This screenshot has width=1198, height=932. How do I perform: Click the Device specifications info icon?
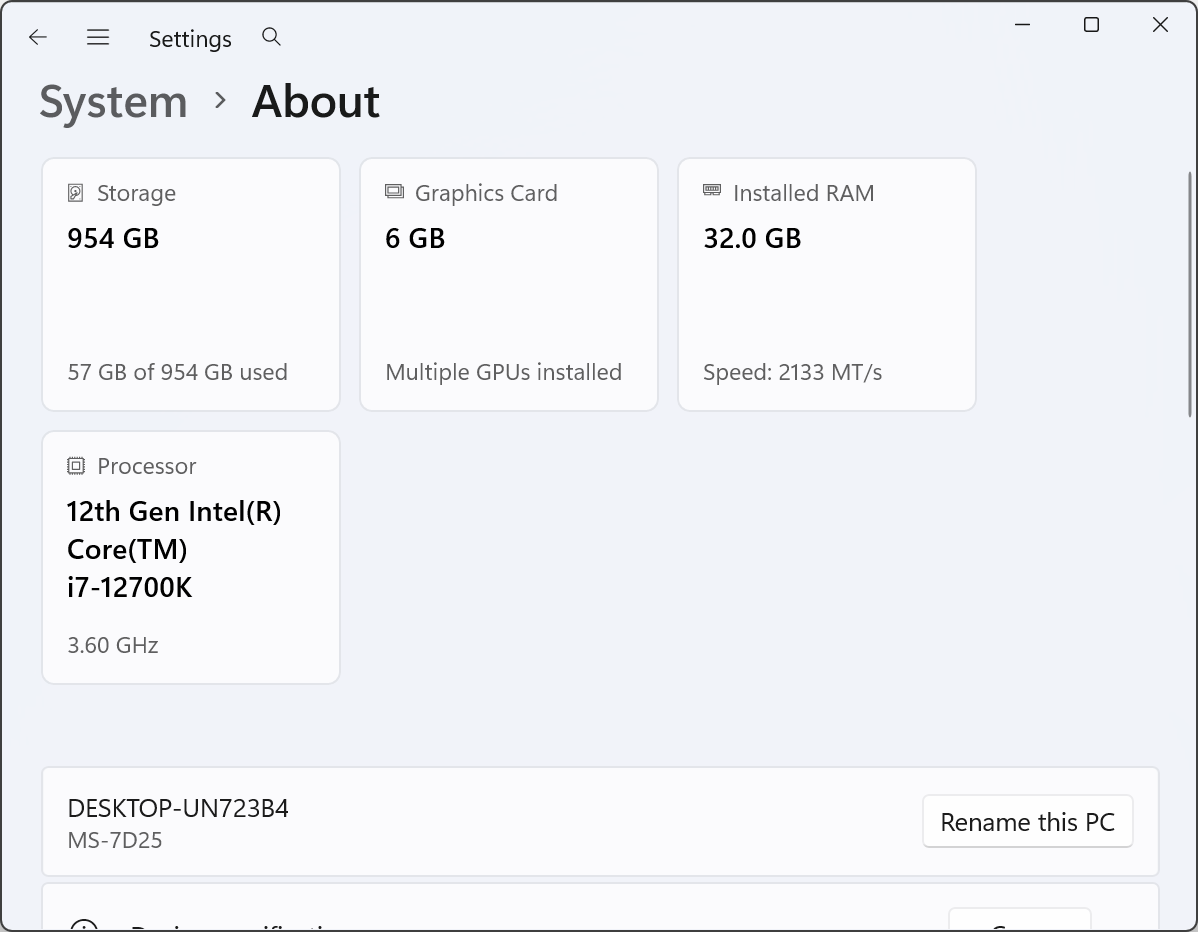(x=85, y=926)
